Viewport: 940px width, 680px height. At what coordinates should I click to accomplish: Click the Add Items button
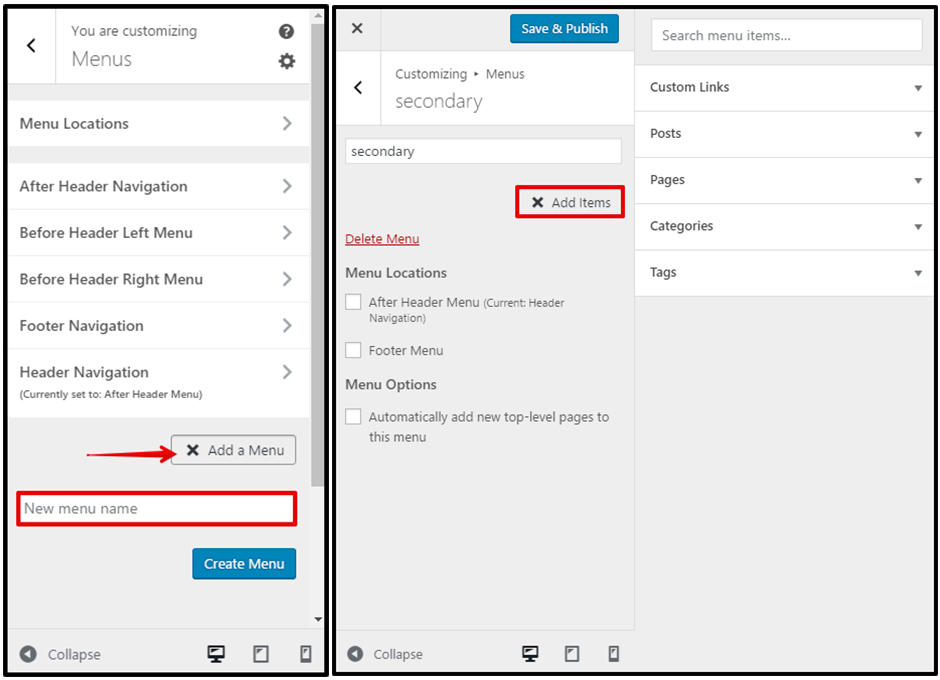click(x=570, y=202)
